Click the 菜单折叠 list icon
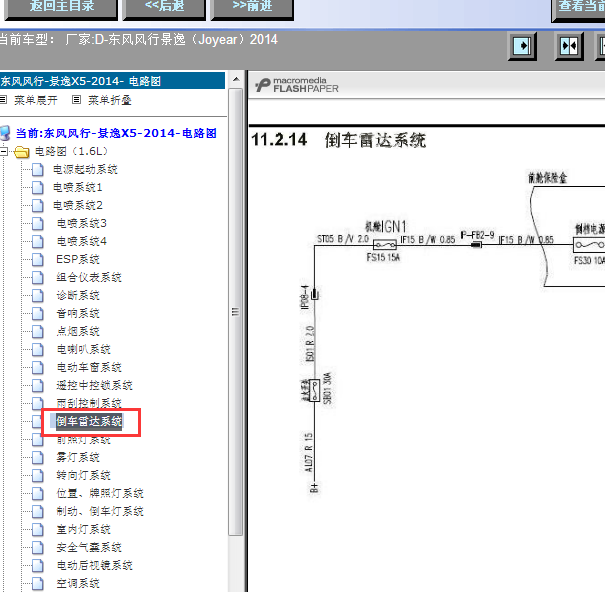Screen dimensions: 605x592 tap(76, 100)
